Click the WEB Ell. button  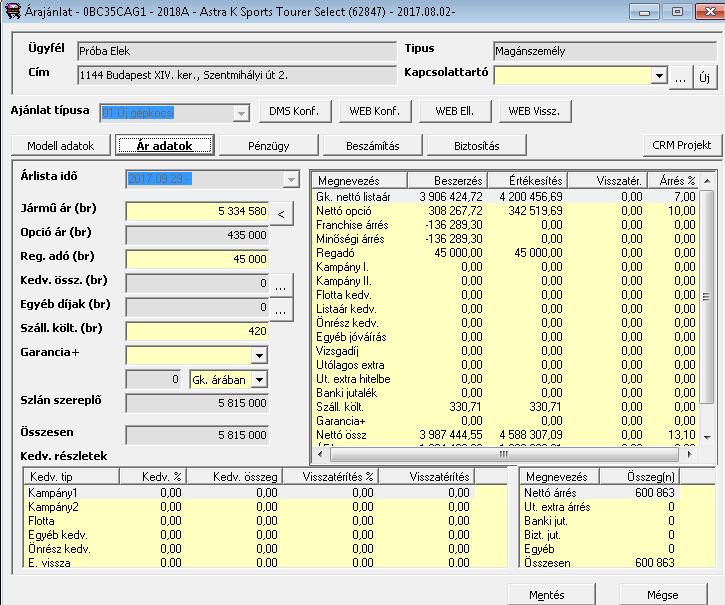pos(455,111)
